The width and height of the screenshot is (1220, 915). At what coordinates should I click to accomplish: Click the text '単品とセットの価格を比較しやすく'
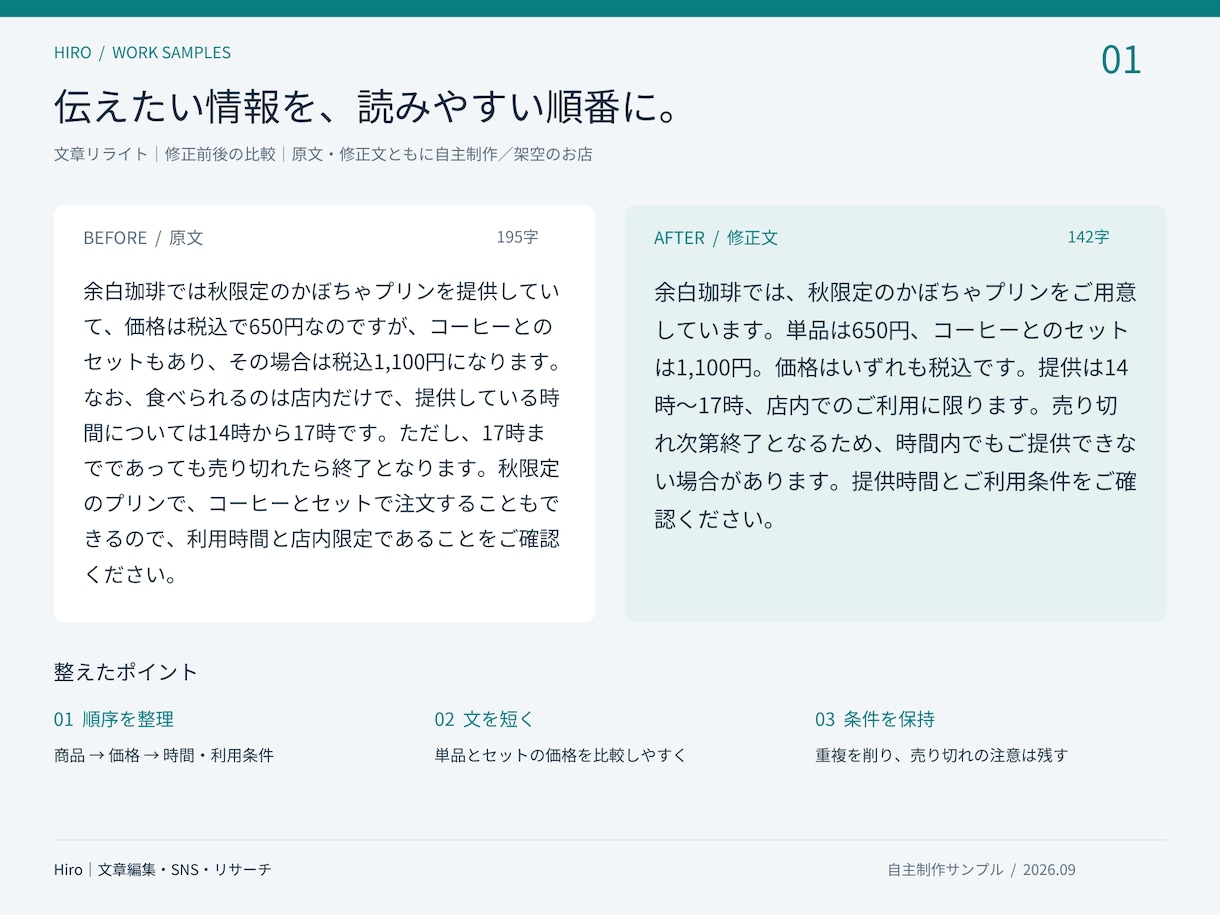561,756
